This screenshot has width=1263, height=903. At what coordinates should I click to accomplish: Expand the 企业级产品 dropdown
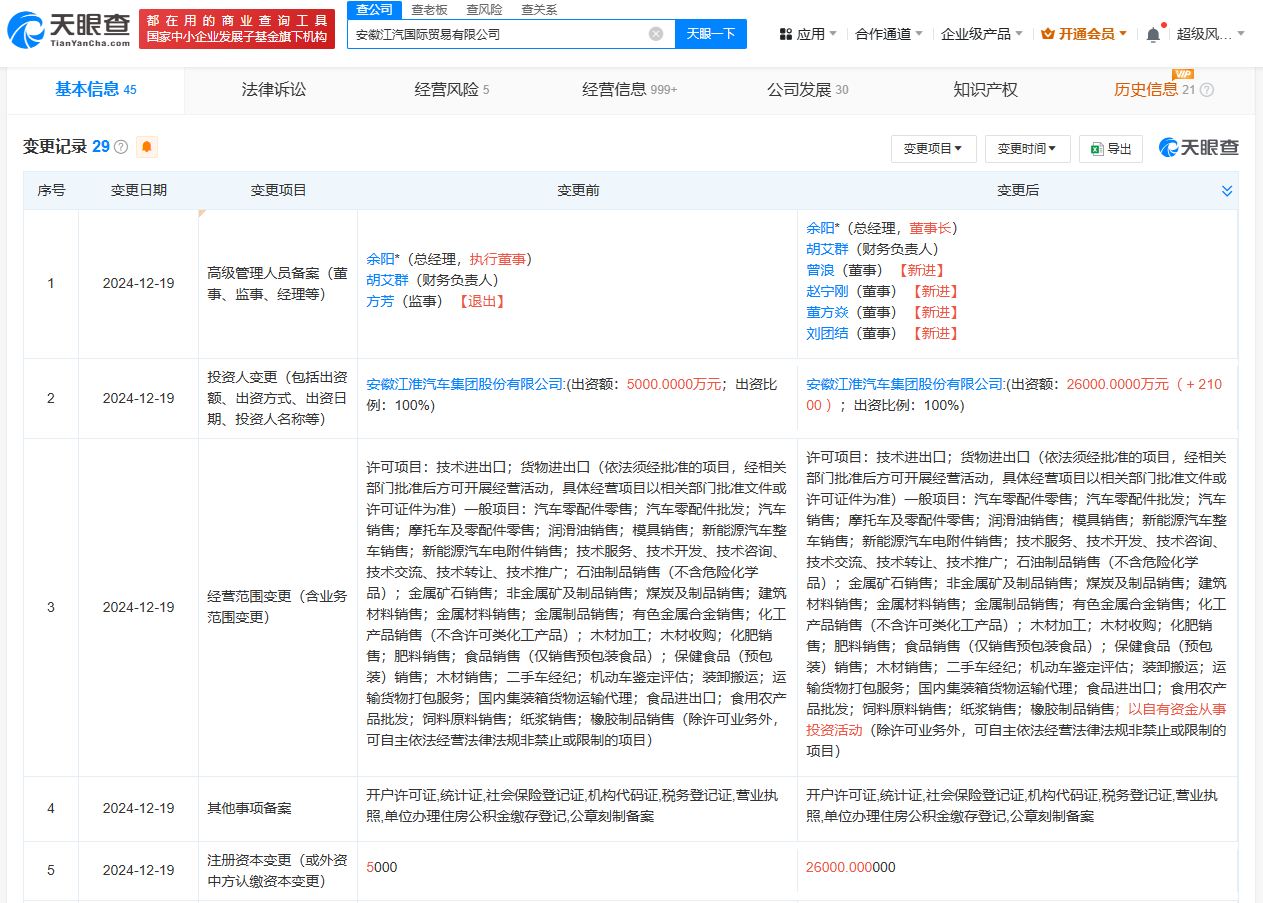(x=982, y=34)
